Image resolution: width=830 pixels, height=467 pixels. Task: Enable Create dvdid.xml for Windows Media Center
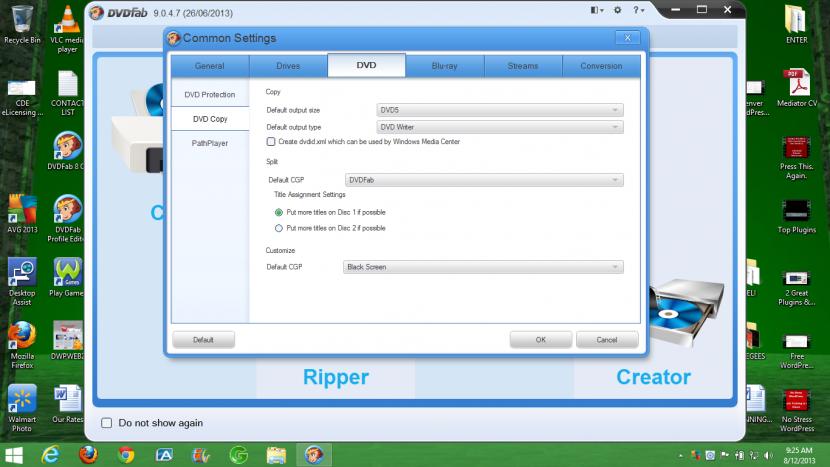click(271, 141)
